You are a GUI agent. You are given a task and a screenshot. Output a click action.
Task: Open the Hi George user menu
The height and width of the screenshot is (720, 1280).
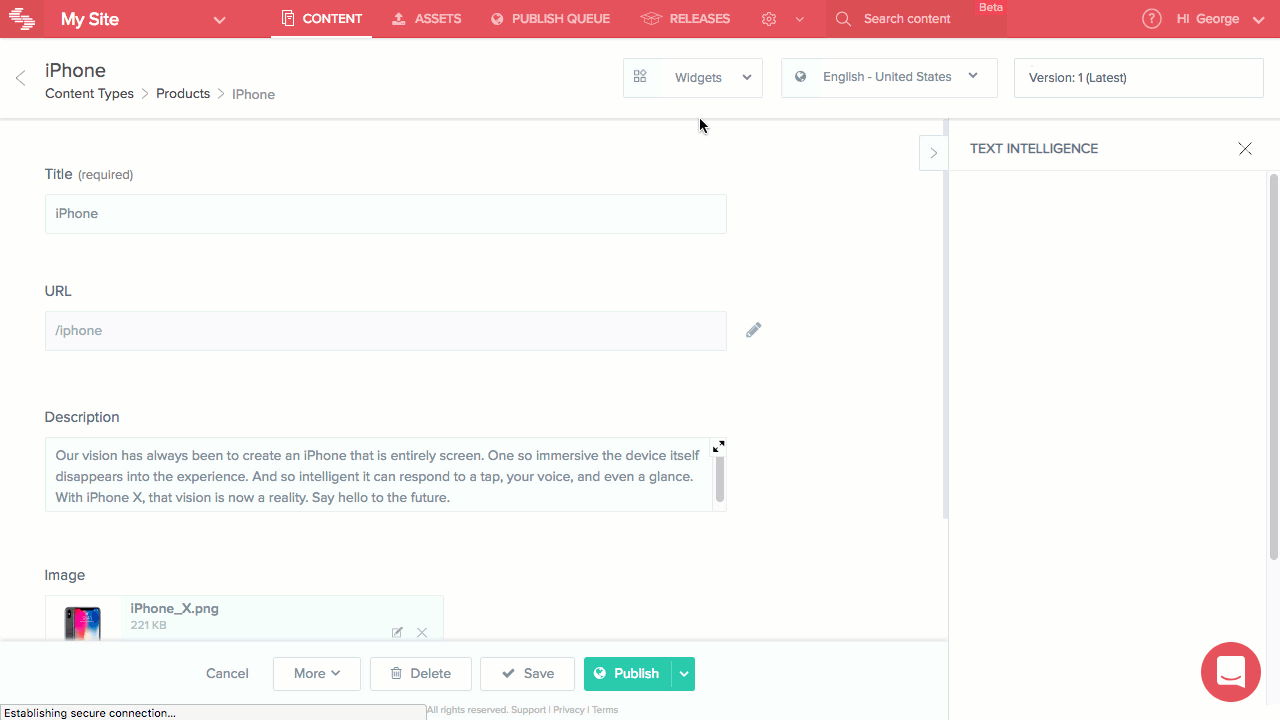1220,19
